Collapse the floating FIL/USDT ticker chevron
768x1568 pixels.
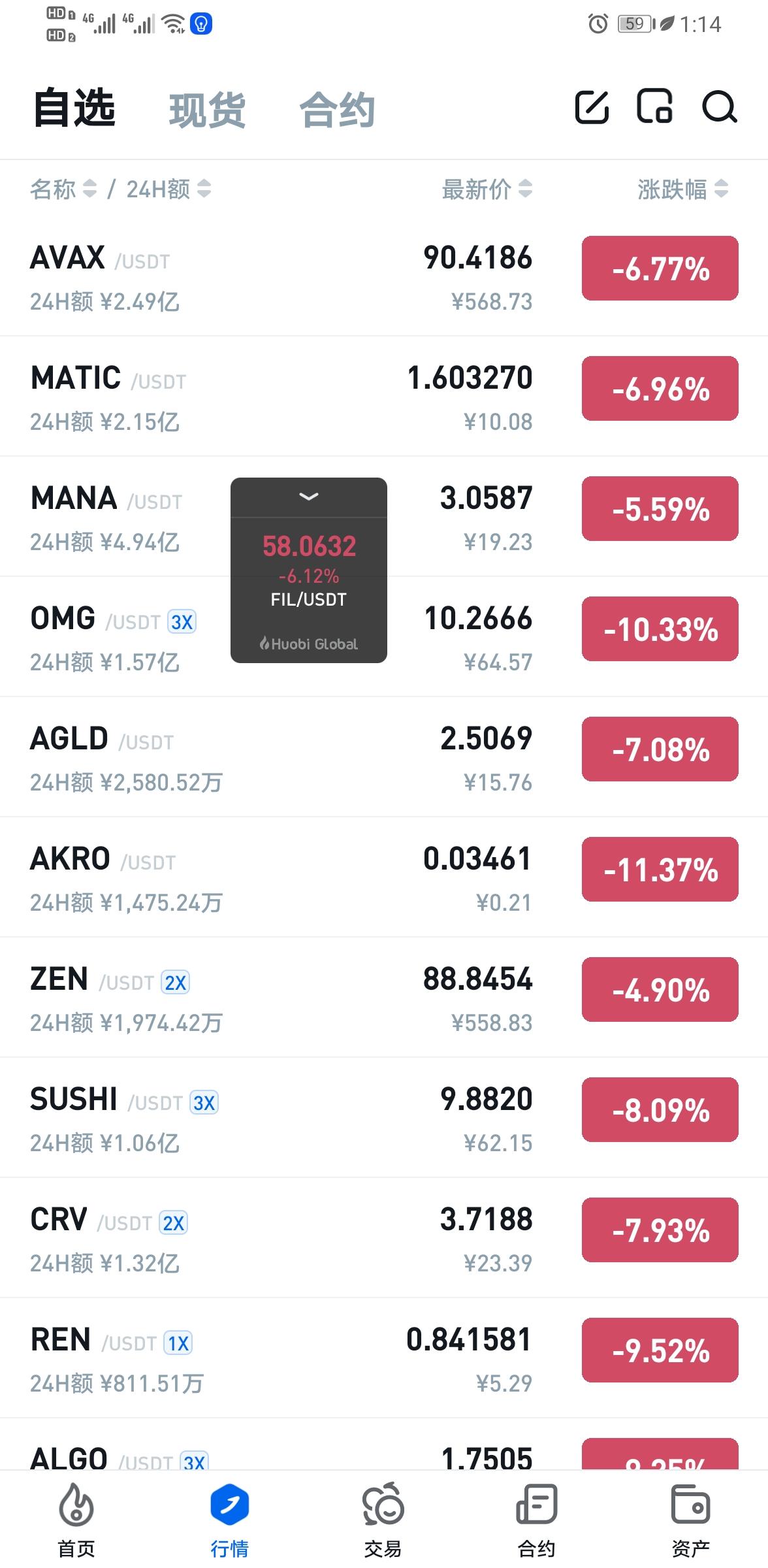(x=309, y=497)
